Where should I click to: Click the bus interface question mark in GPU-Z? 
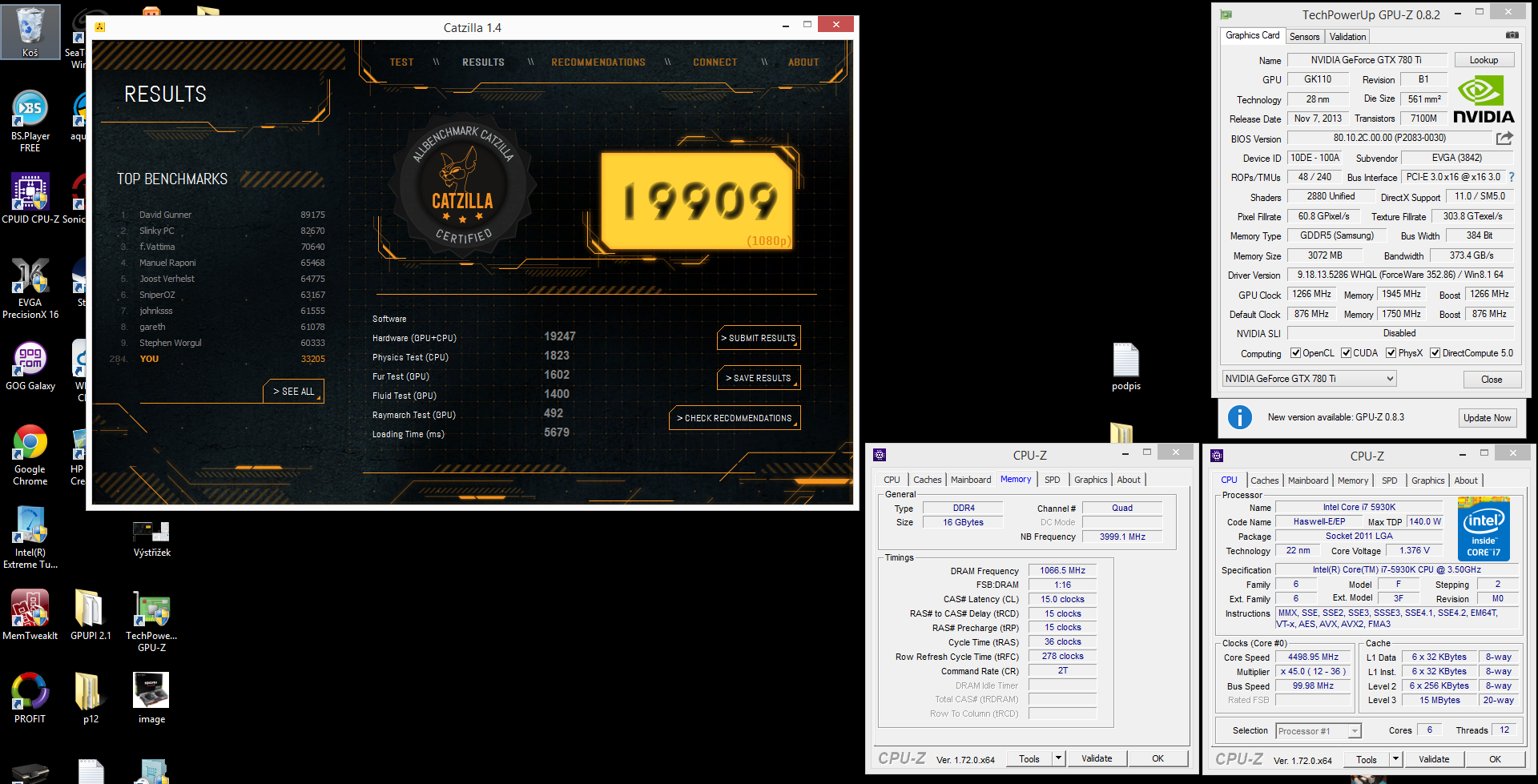(x=1512, y=177)
